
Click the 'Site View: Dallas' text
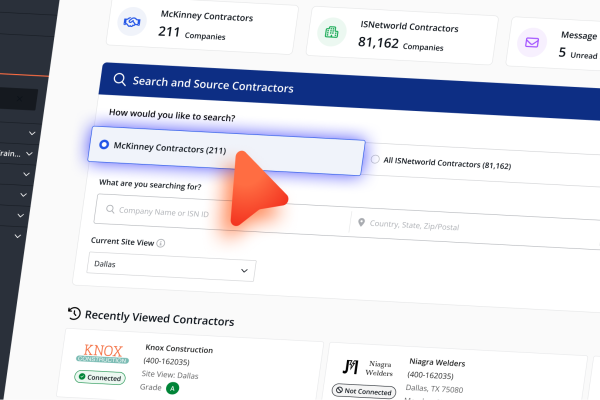coord(170,375)
